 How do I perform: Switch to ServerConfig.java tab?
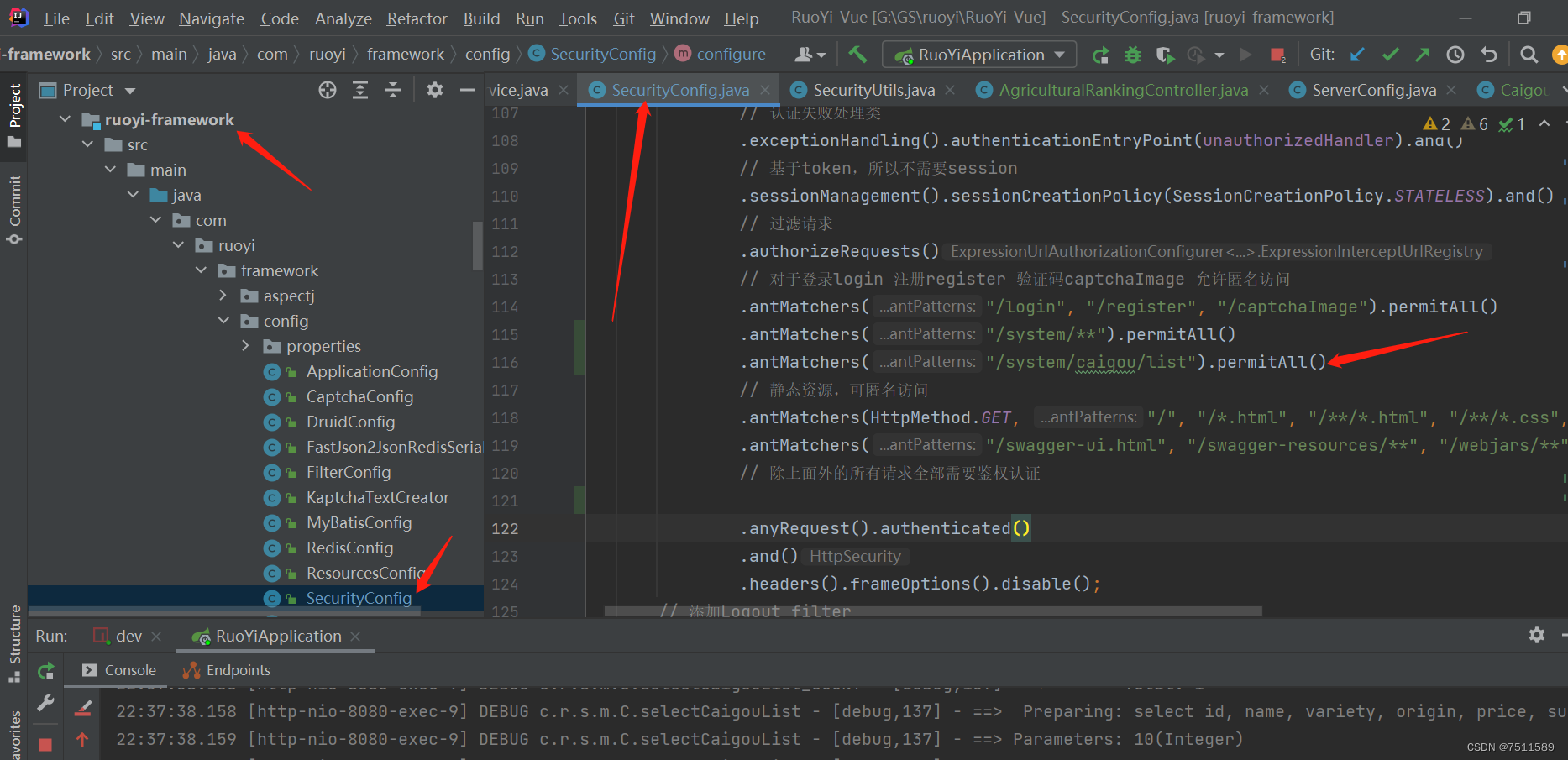click(1374, 90)
